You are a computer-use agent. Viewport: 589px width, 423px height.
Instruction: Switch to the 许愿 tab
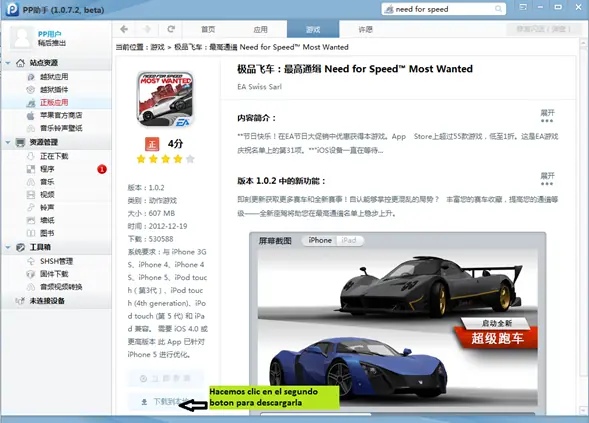click(365, 29)
